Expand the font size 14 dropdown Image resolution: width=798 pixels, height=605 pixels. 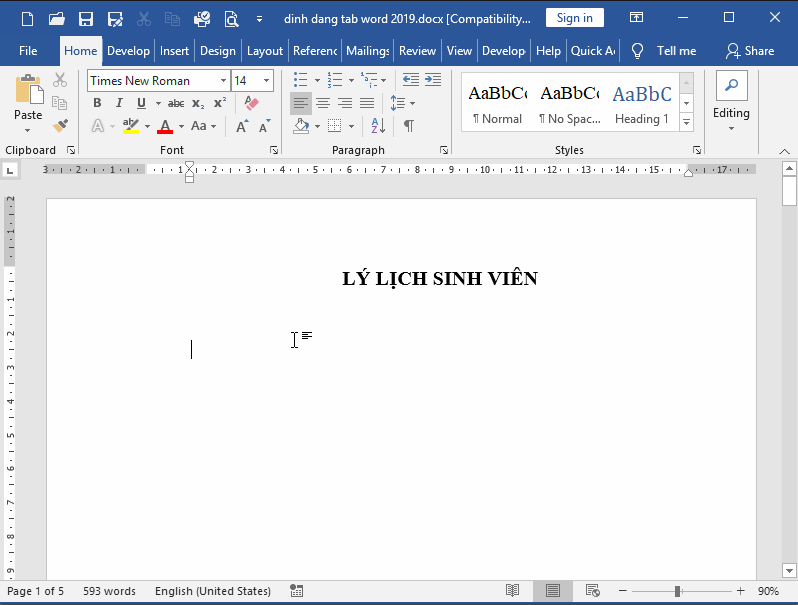[x=266, y=81]
